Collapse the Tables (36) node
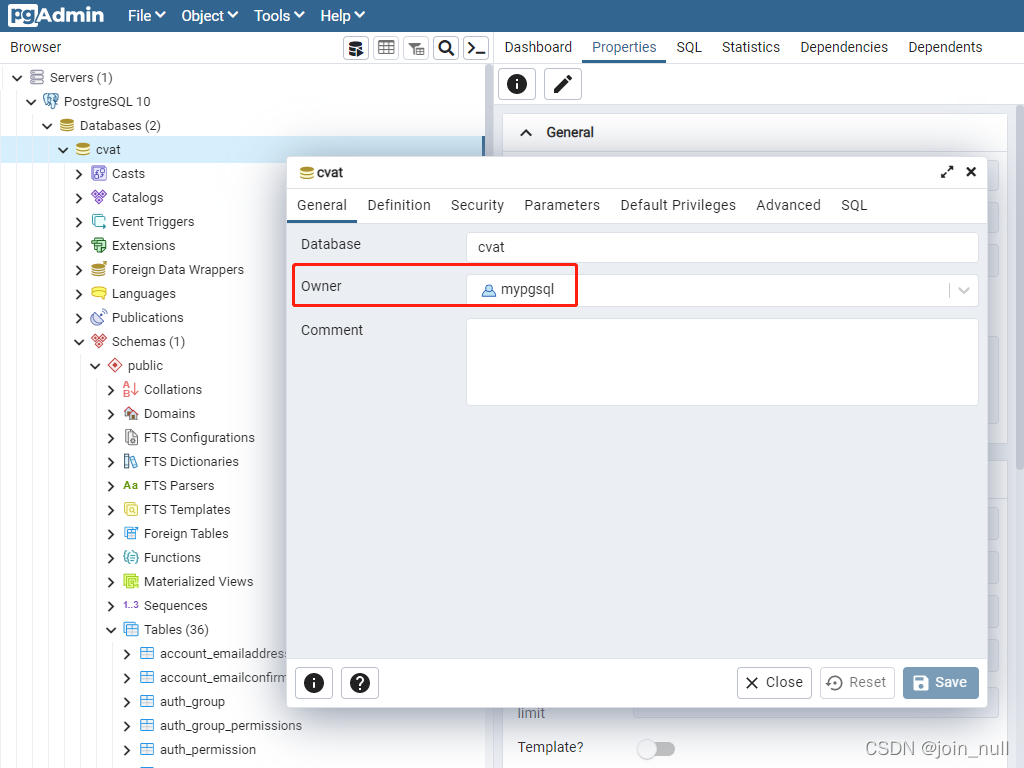1024x768 pixels. 111,630
